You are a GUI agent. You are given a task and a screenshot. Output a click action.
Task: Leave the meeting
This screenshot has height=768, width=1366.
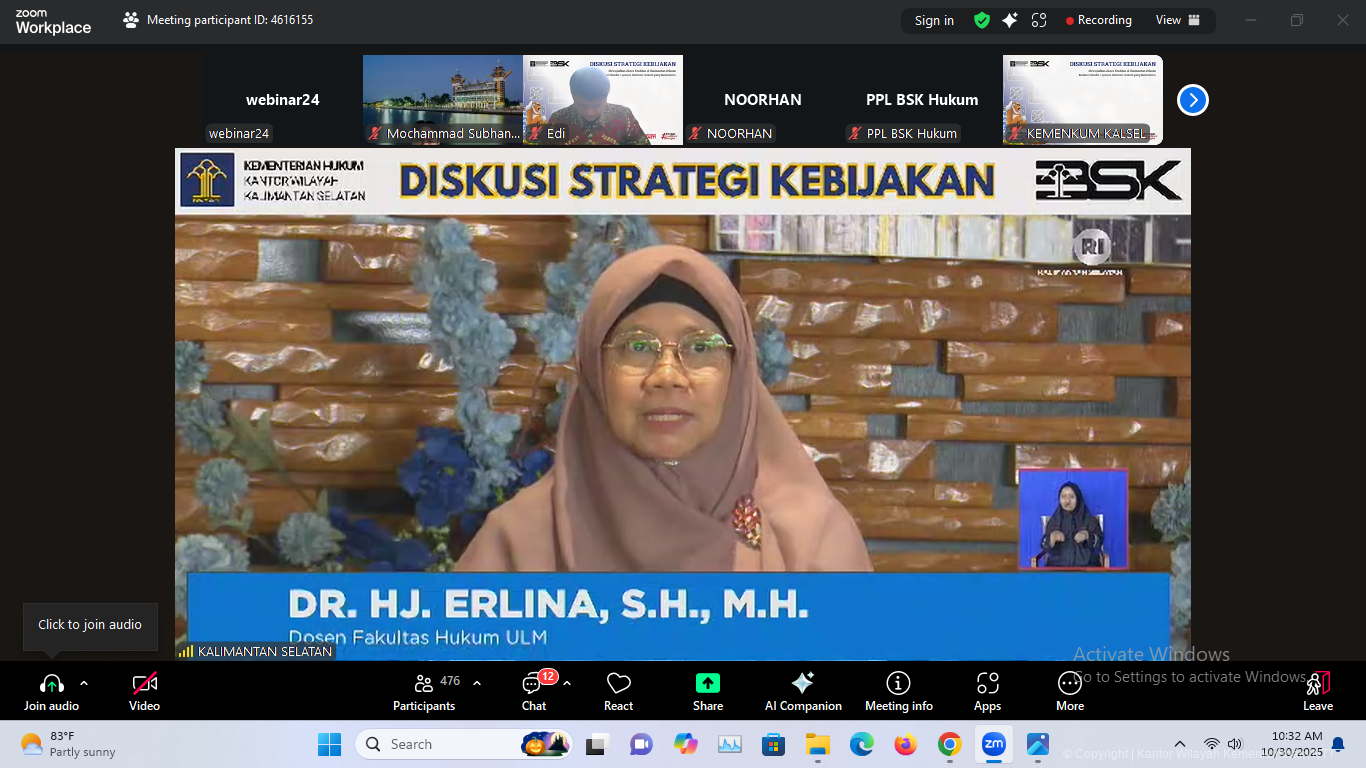[x=1317, y=690]
